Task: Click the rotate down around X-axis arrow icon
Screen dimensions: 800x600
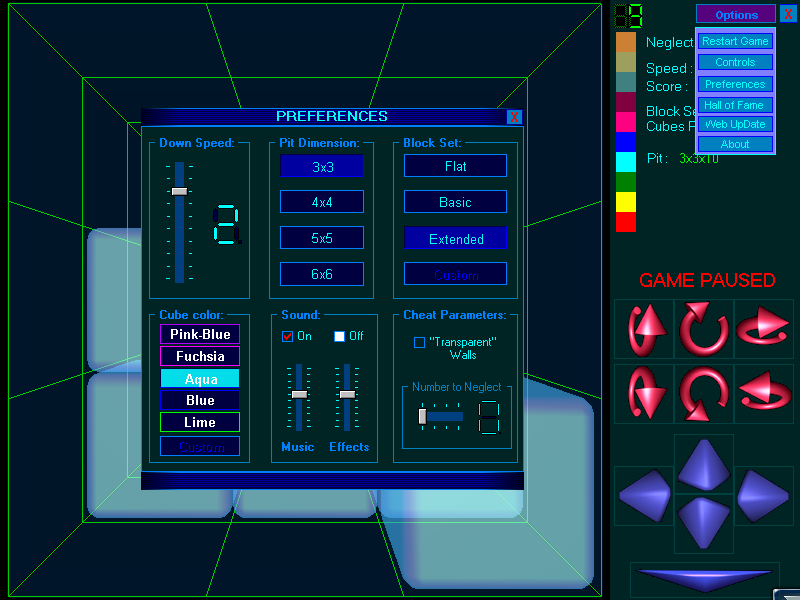Action: 644,393
